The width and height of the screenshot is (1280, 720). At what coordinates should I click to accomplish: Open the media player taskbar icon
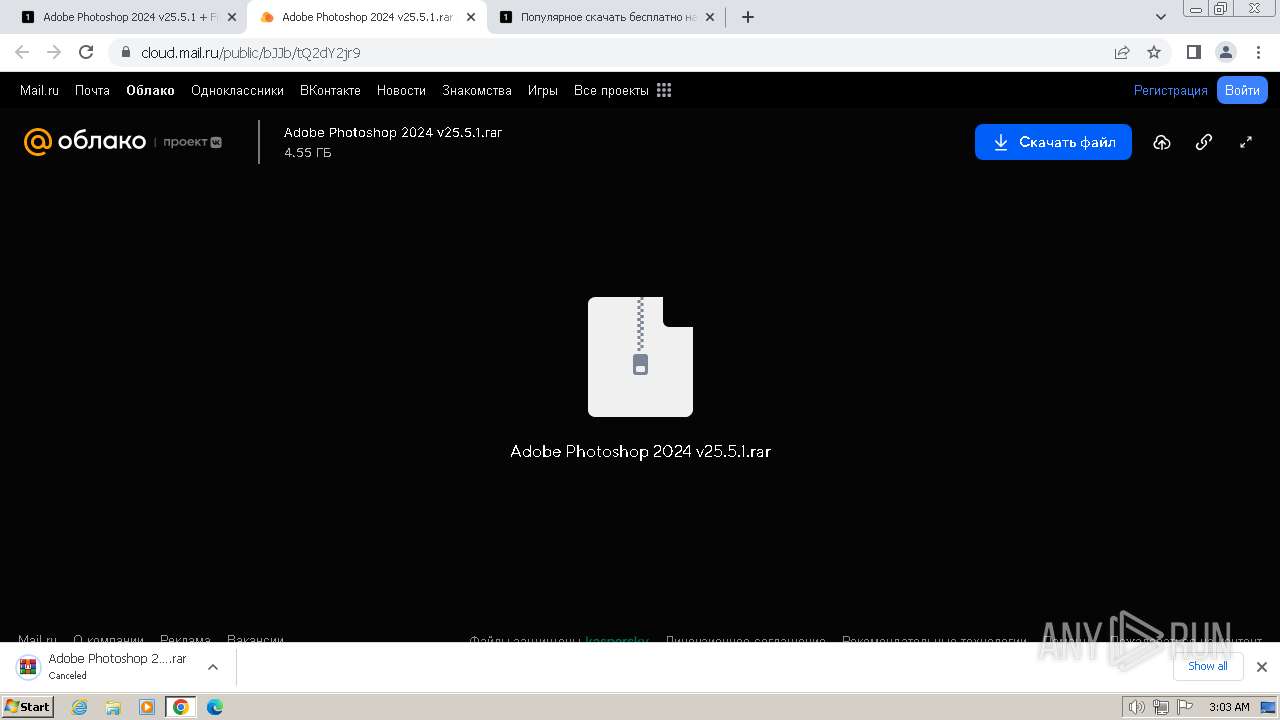pyautogui.click(x=147, y=707)
